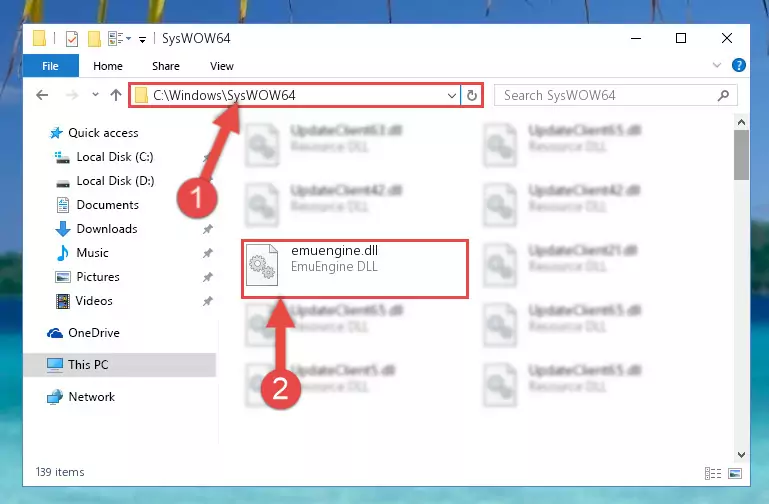Go up one folder level arrow
The height and width of the screenshot is (504, 769).
pyautogui.click(x=116, y=95)
